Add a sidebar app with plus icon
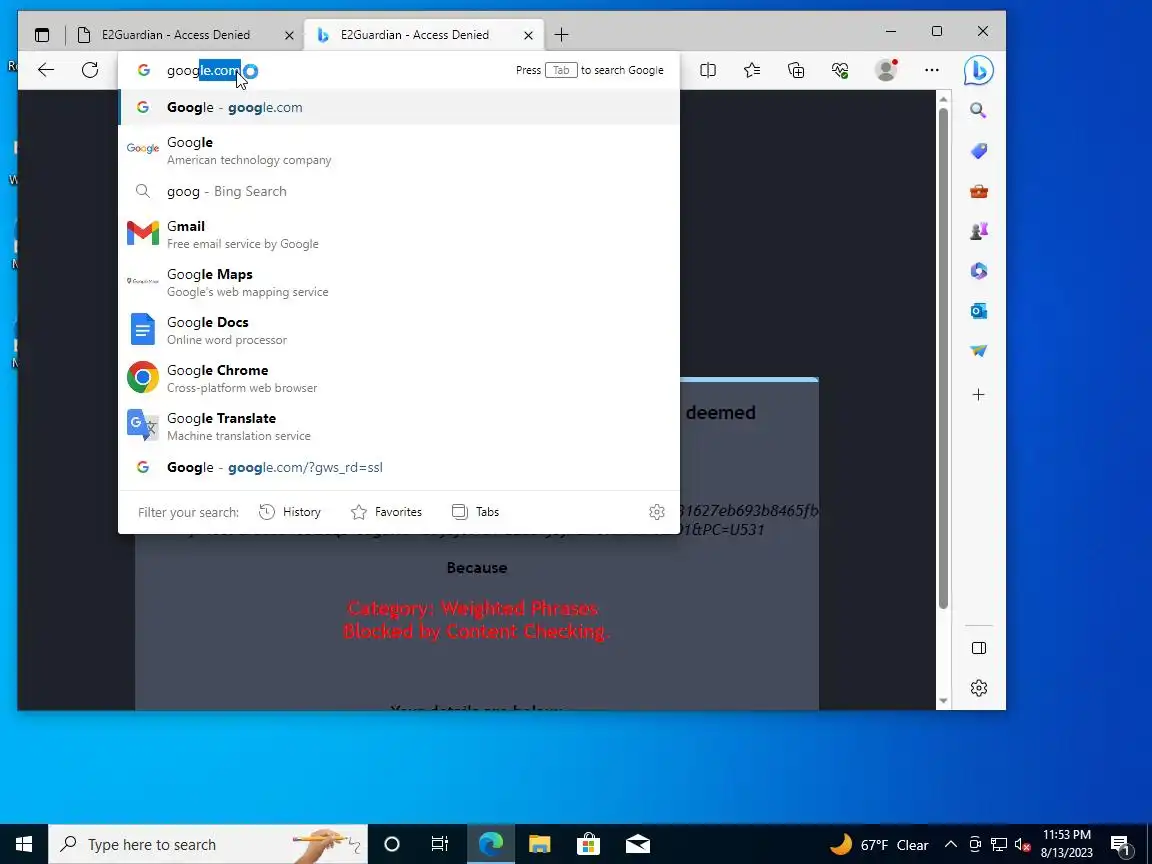 coord(978,395)
